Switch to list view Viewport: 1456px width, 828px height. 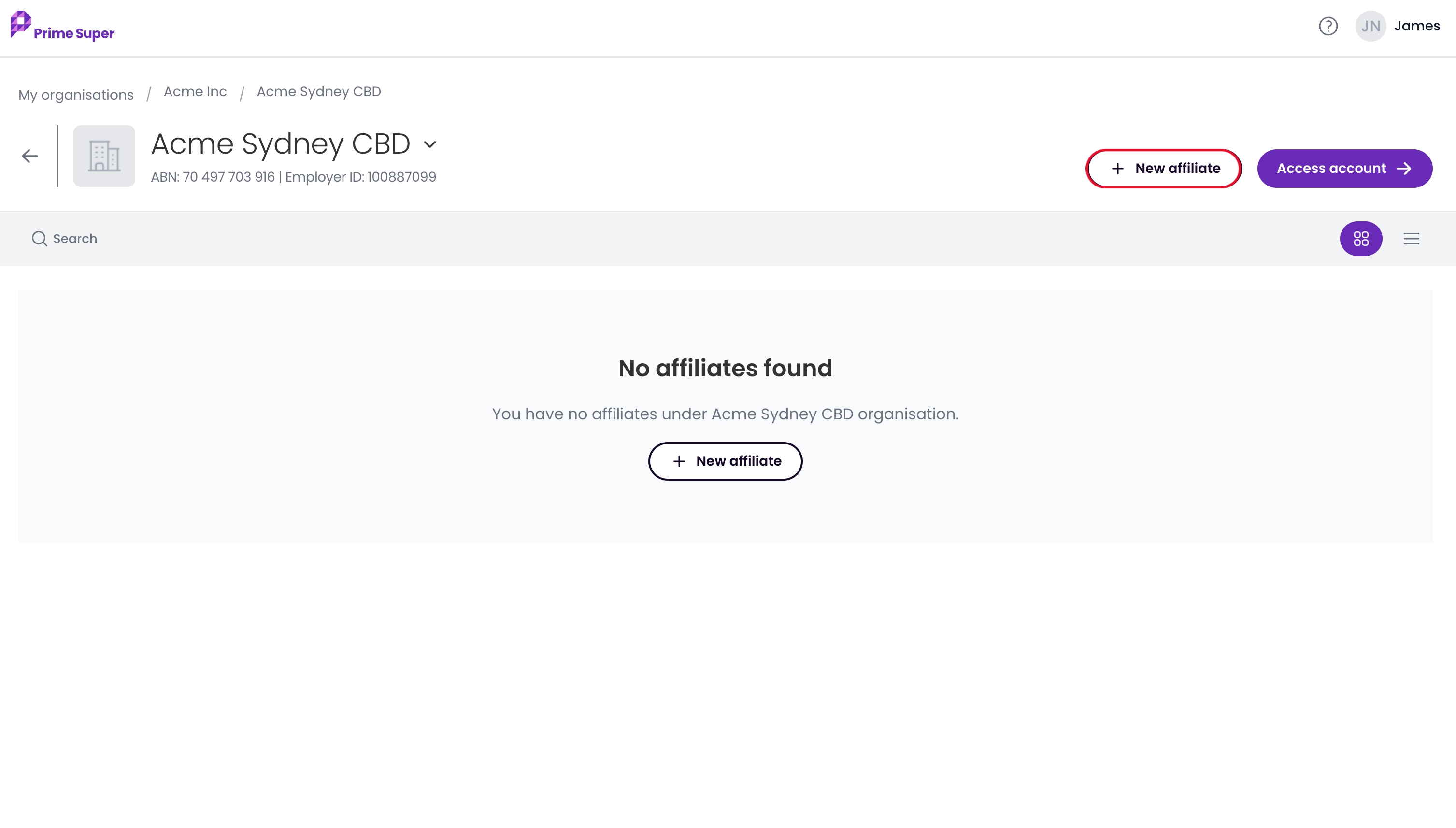coord(1411,238)
